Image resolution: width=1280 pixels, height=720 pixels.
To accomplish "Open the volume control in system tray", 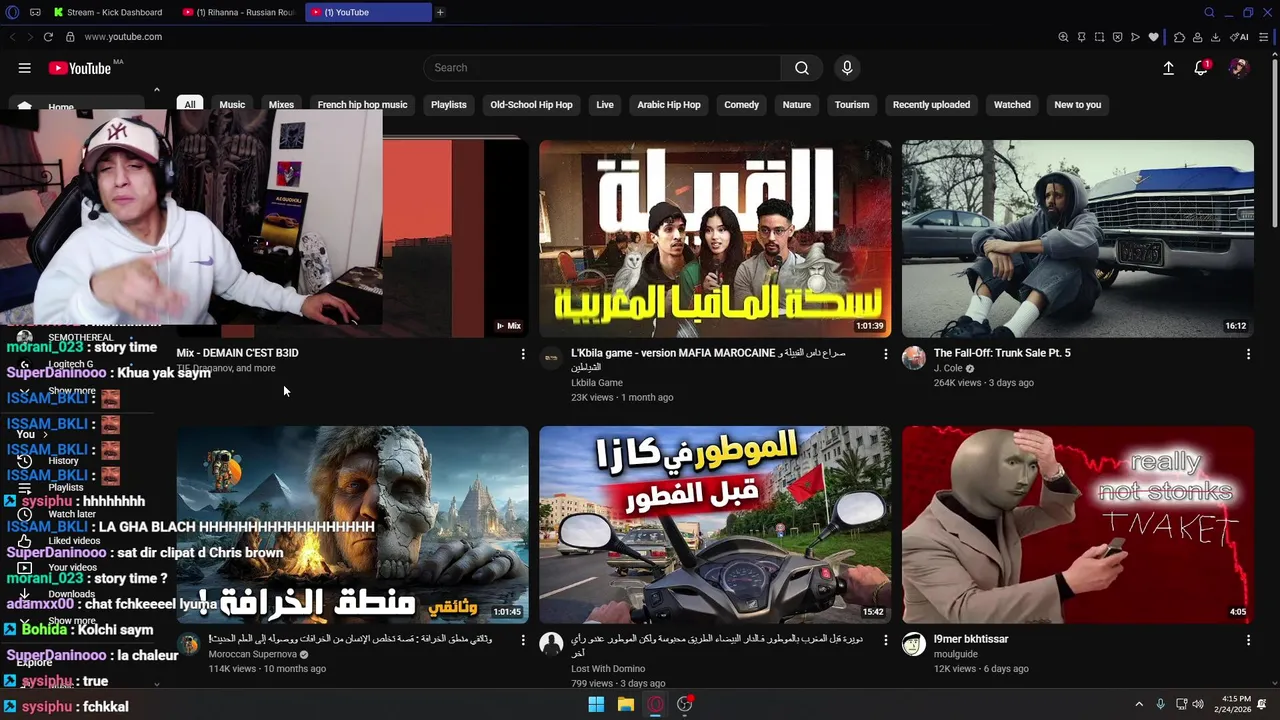I will [x=1199, y=704].
